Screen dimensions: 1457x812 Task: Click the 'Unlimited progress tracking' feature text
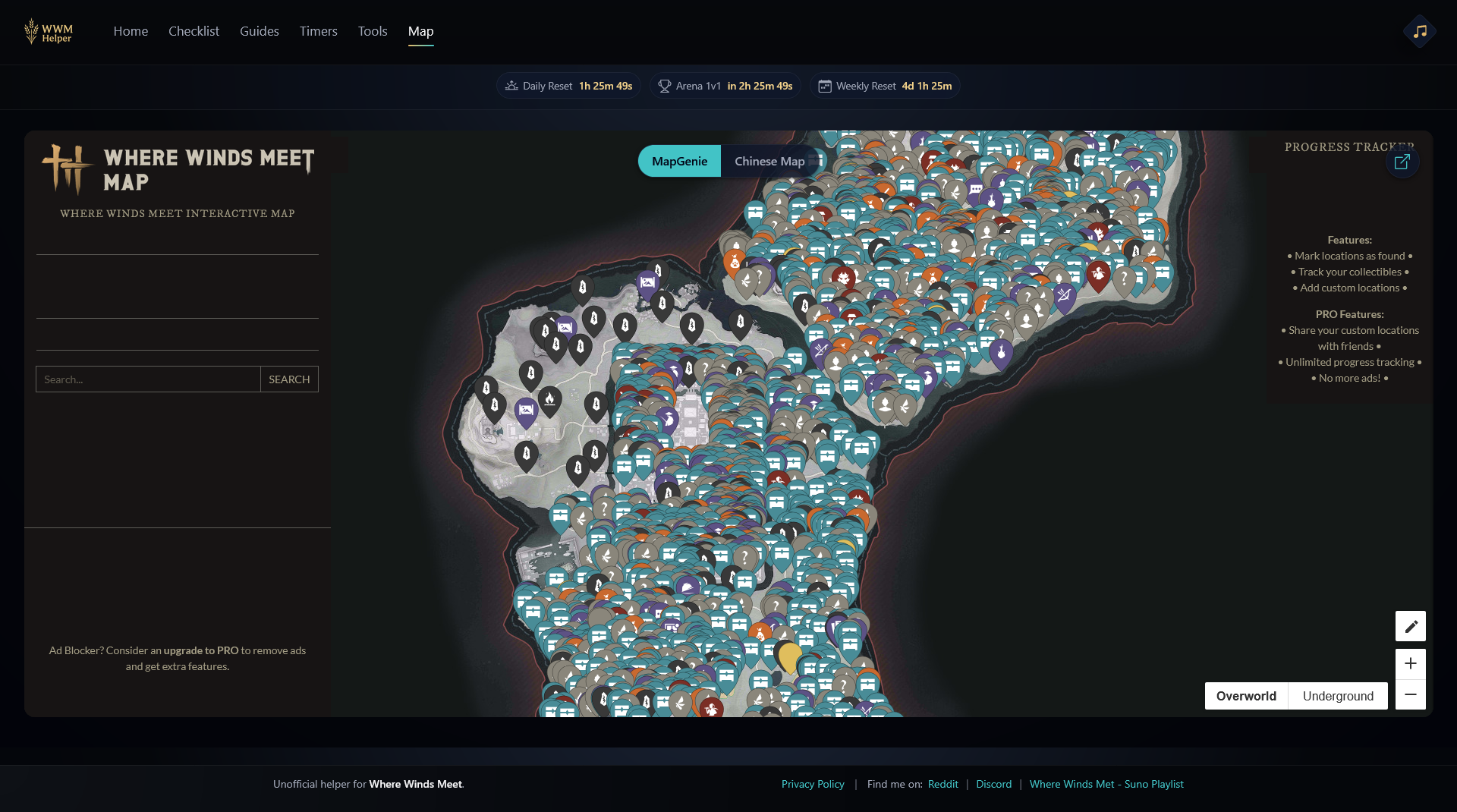1350,362
